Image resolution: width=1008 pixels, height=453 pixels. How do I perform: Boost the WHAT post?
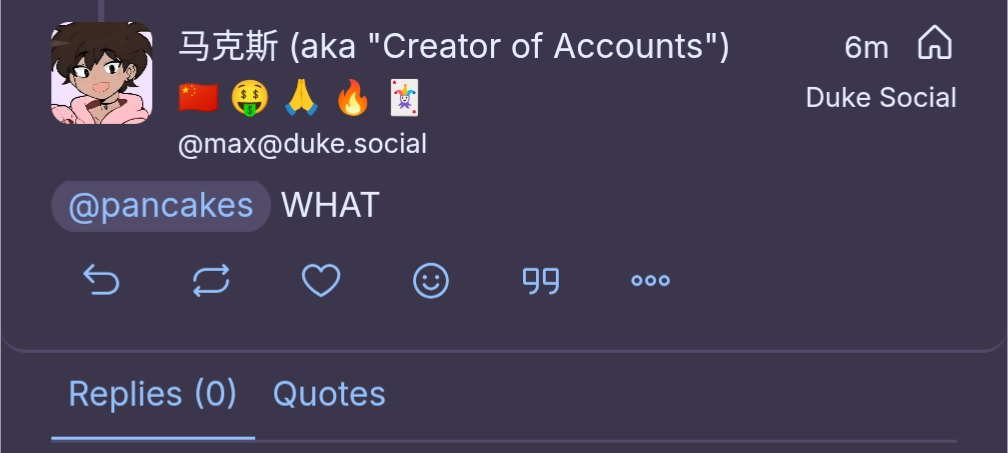pos(211,281)
